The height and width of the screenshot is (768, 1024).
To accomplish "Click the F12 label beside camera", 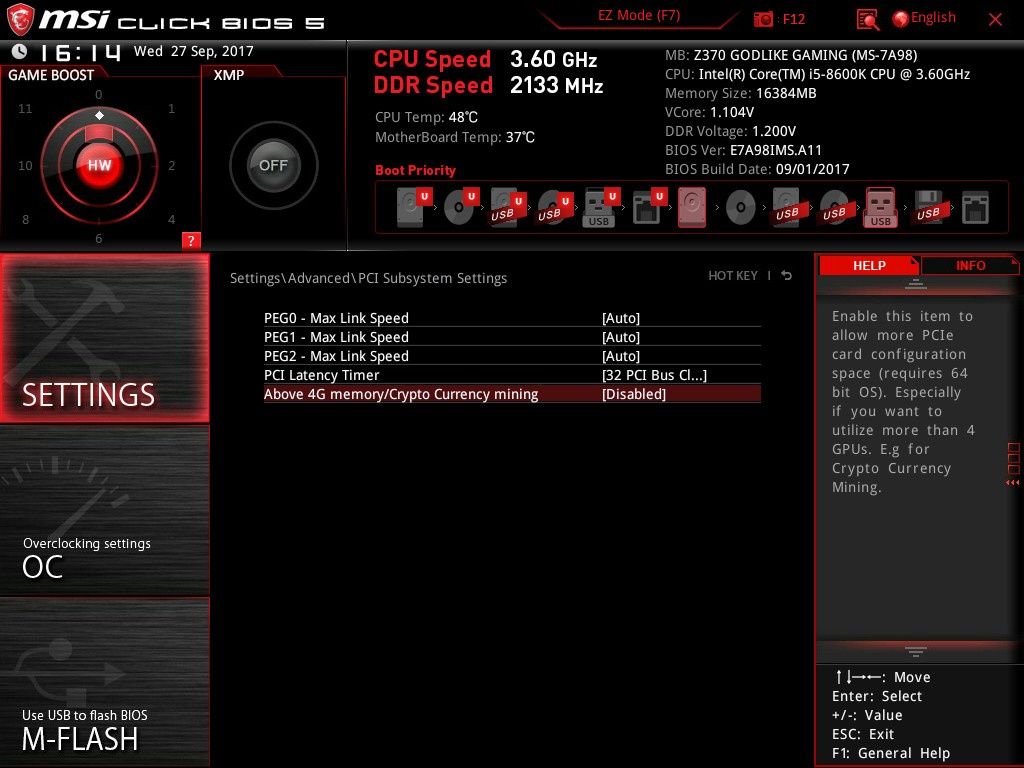I will point(793,19).
